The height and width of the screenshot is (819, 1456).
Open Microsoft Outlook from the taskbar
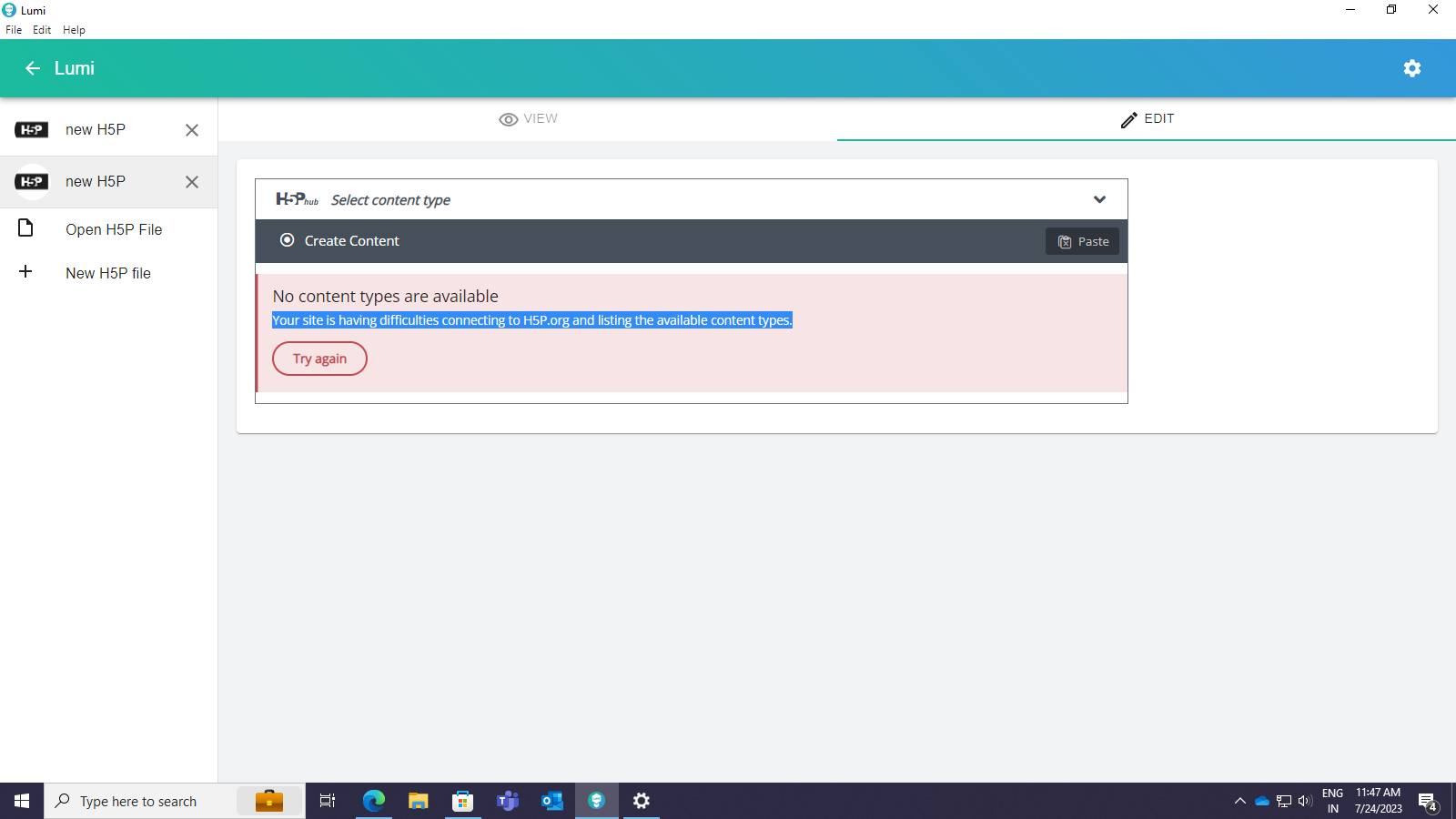(551, 801)
